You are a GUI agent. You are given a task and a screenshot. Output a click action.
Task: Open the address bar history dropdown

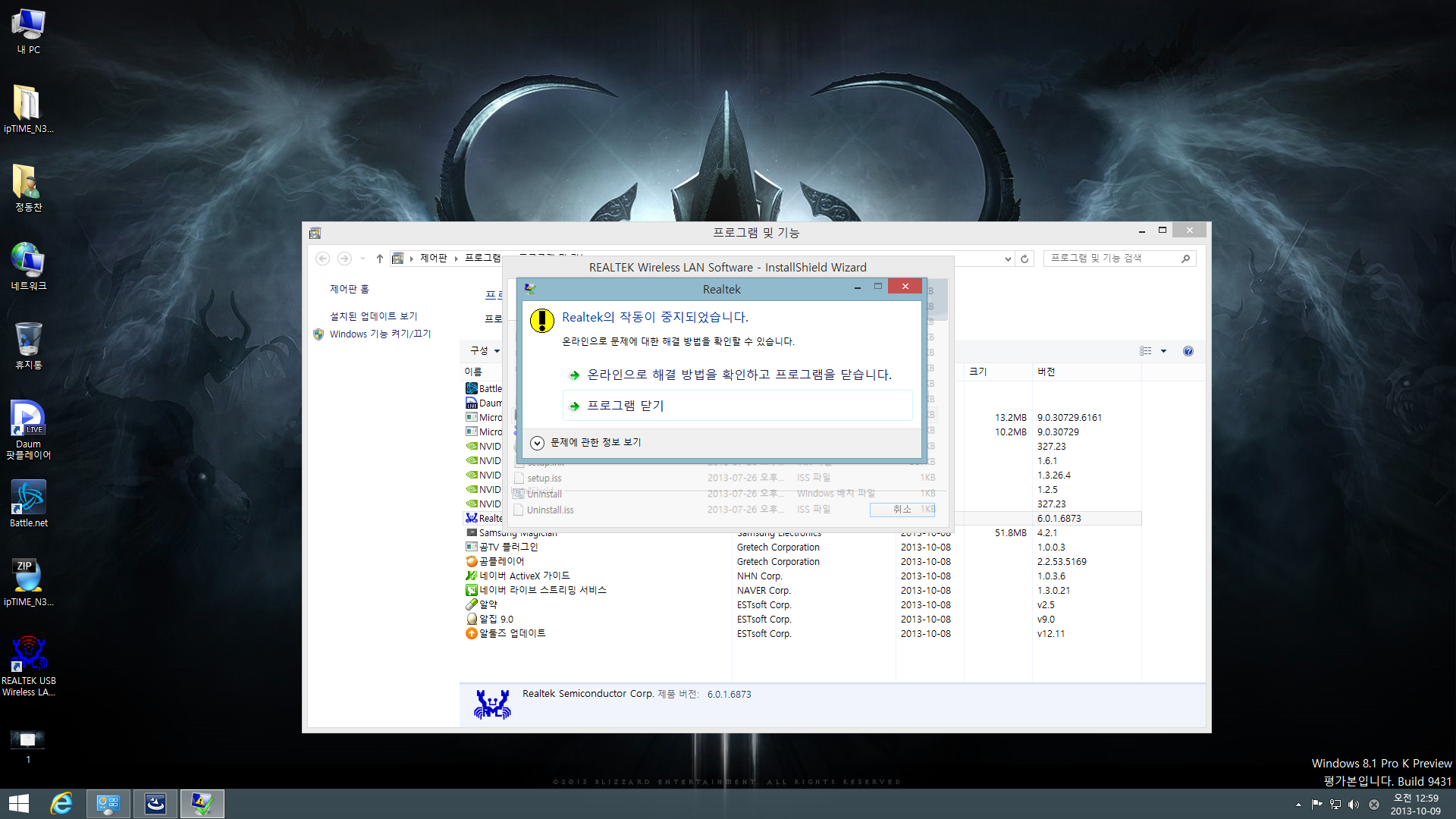tap(1008, 259)
